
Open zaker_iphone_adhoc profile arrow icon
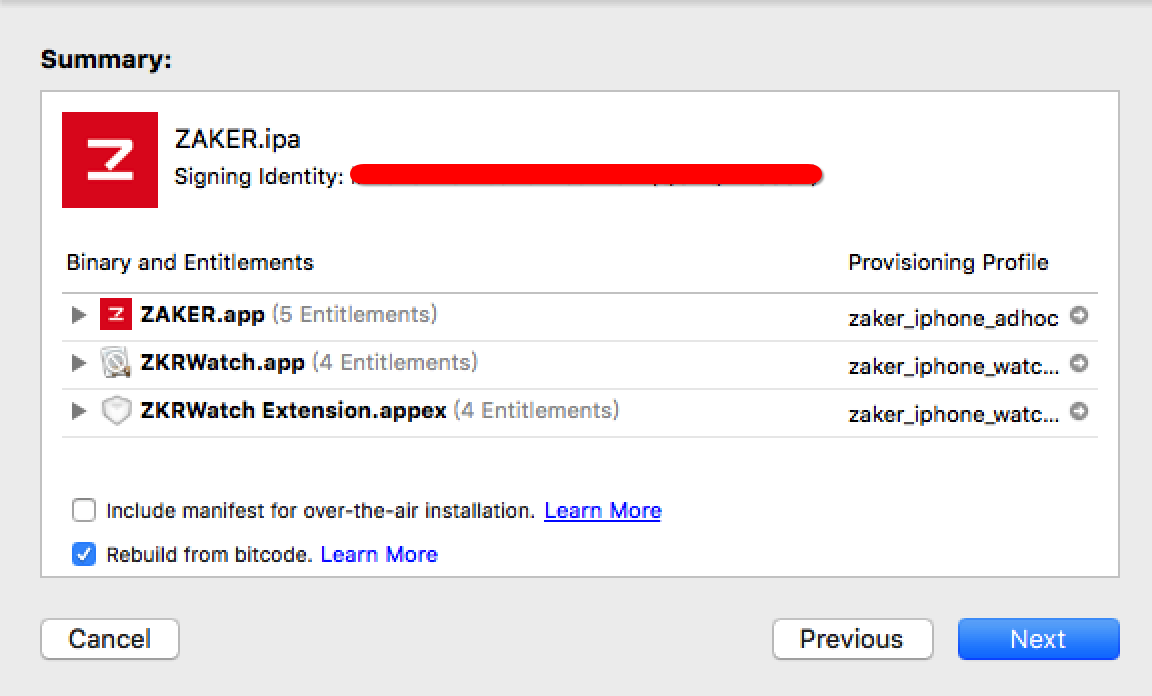click(x=1079, y=315)
